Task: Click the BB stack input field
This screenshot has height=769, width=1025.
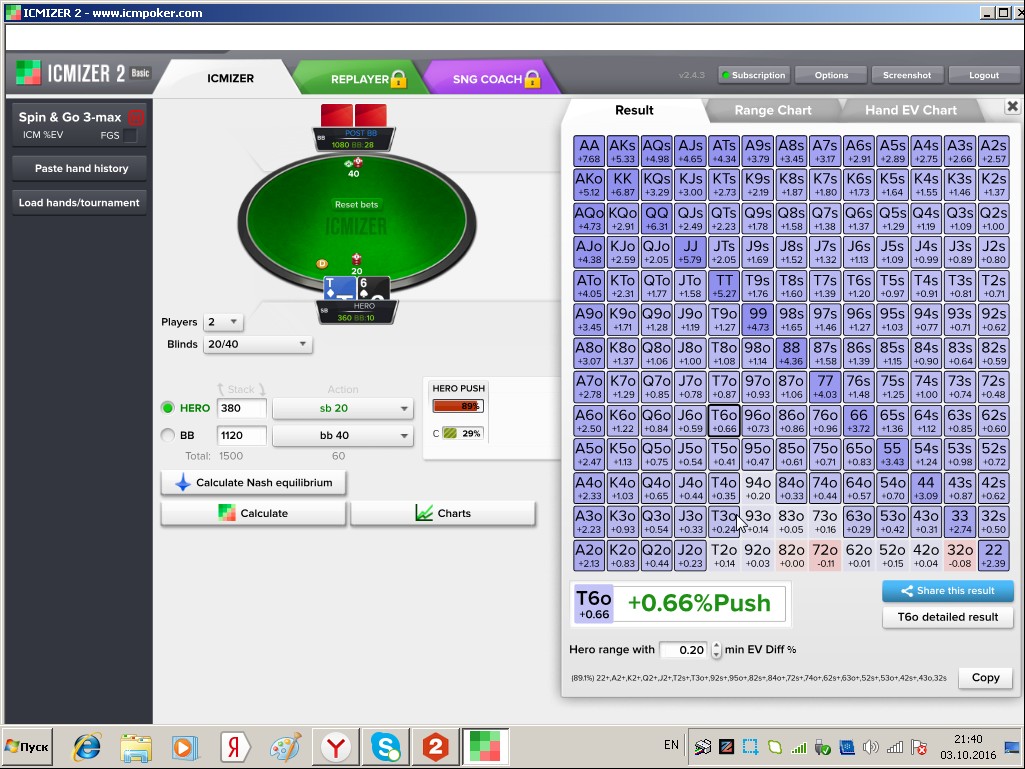Action: point(241,436)
